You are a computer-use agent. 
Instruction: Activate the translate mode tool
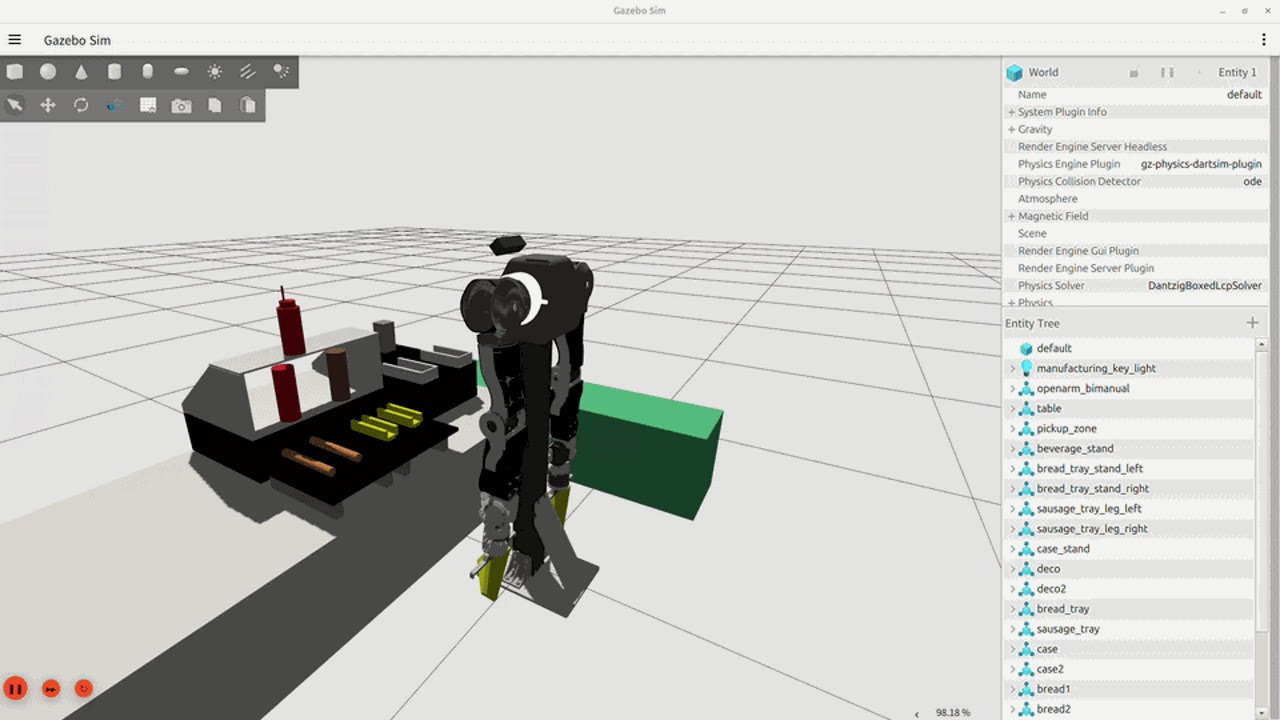click(x=48, y=105)
